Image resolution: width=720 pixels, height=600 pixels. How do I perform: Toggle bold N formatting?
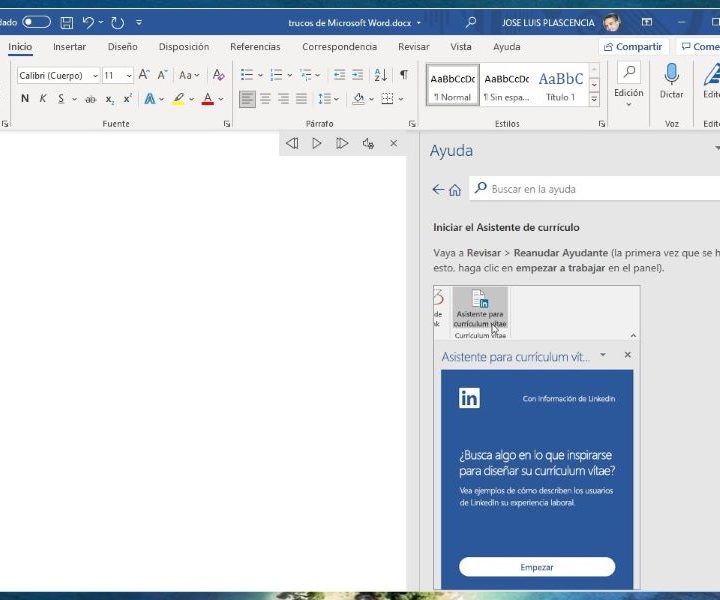[25, 98]
